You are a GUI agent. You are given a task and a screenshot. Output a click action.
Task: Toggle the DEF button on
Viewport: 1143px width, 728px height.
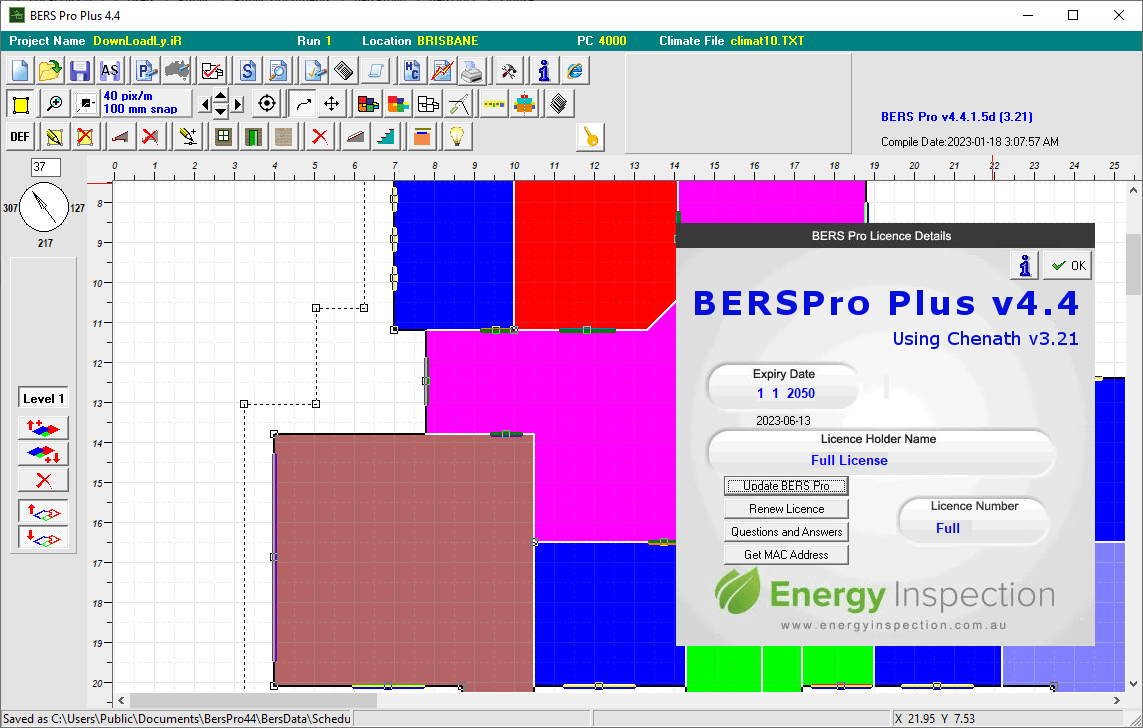(x=20, y=136)
